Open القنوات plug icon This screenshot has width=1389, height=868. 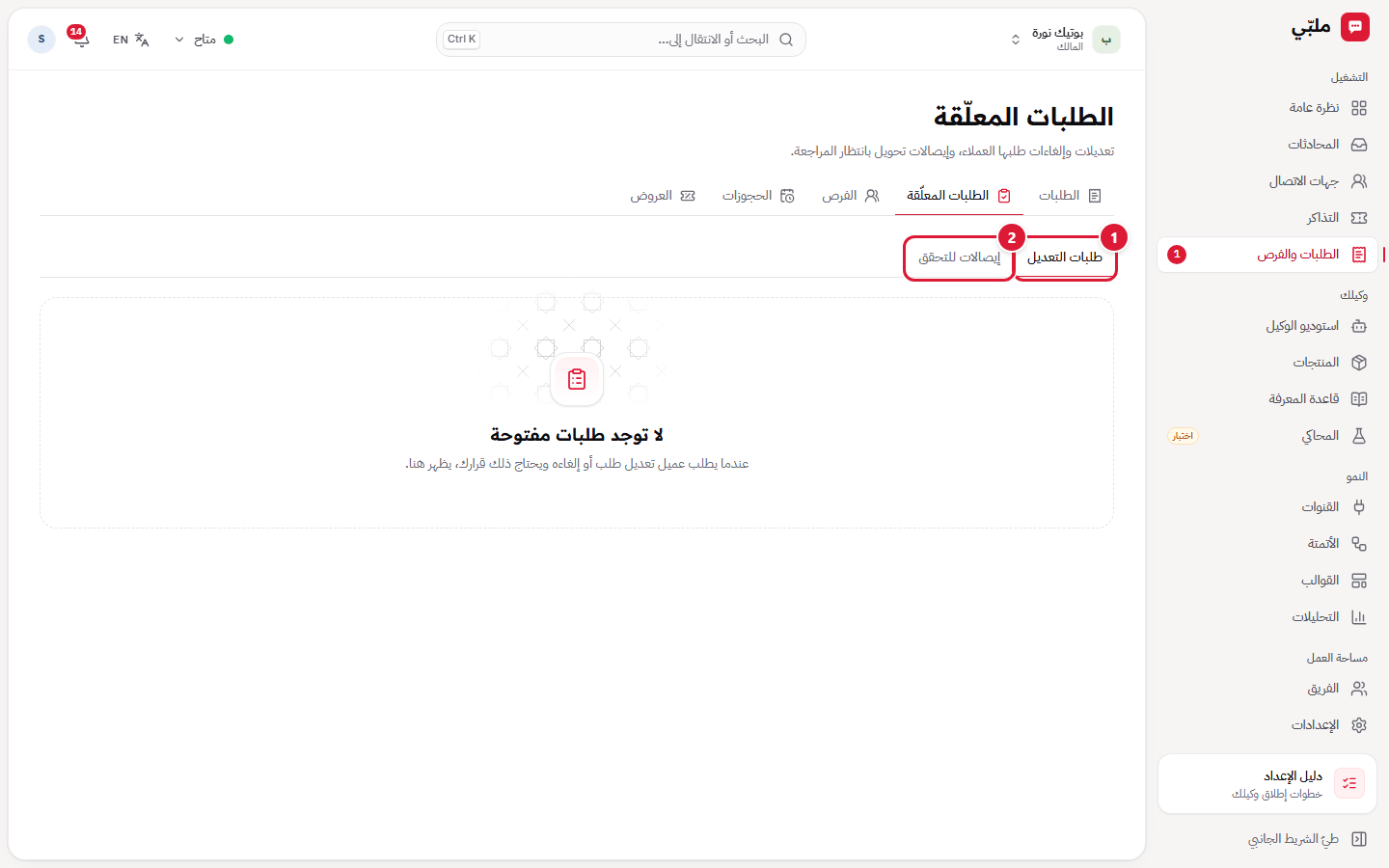[x=1359, y=507]
